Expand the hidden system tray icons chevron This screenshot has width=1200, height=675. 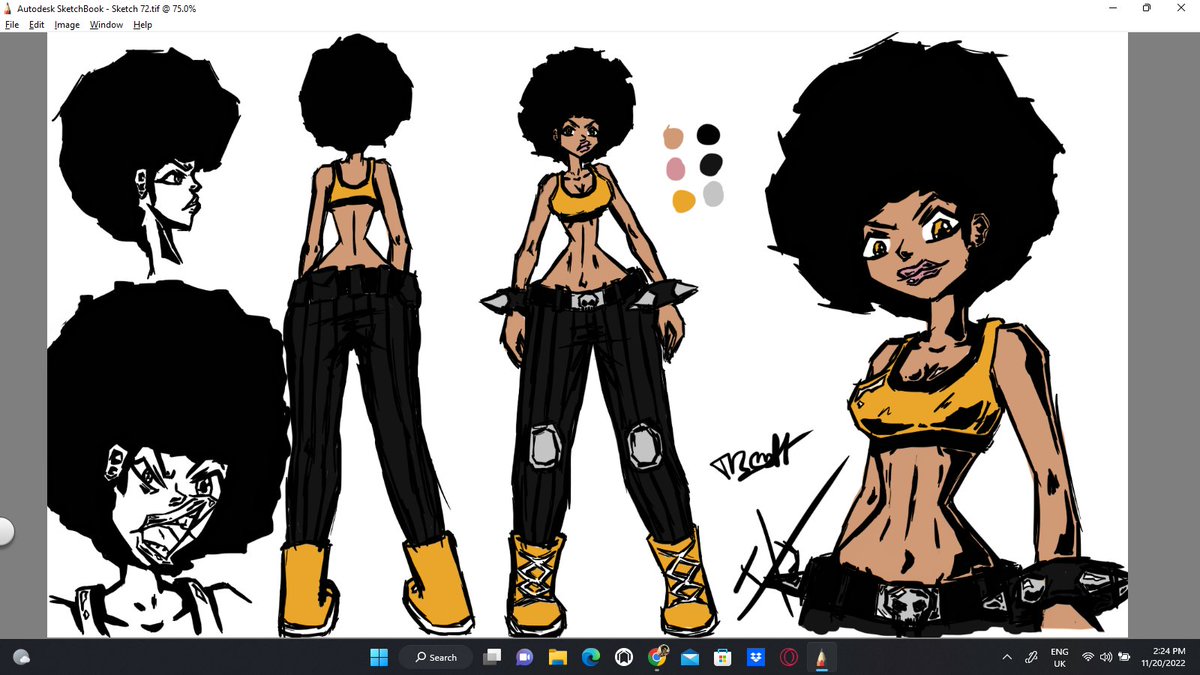pos(1007,657)
